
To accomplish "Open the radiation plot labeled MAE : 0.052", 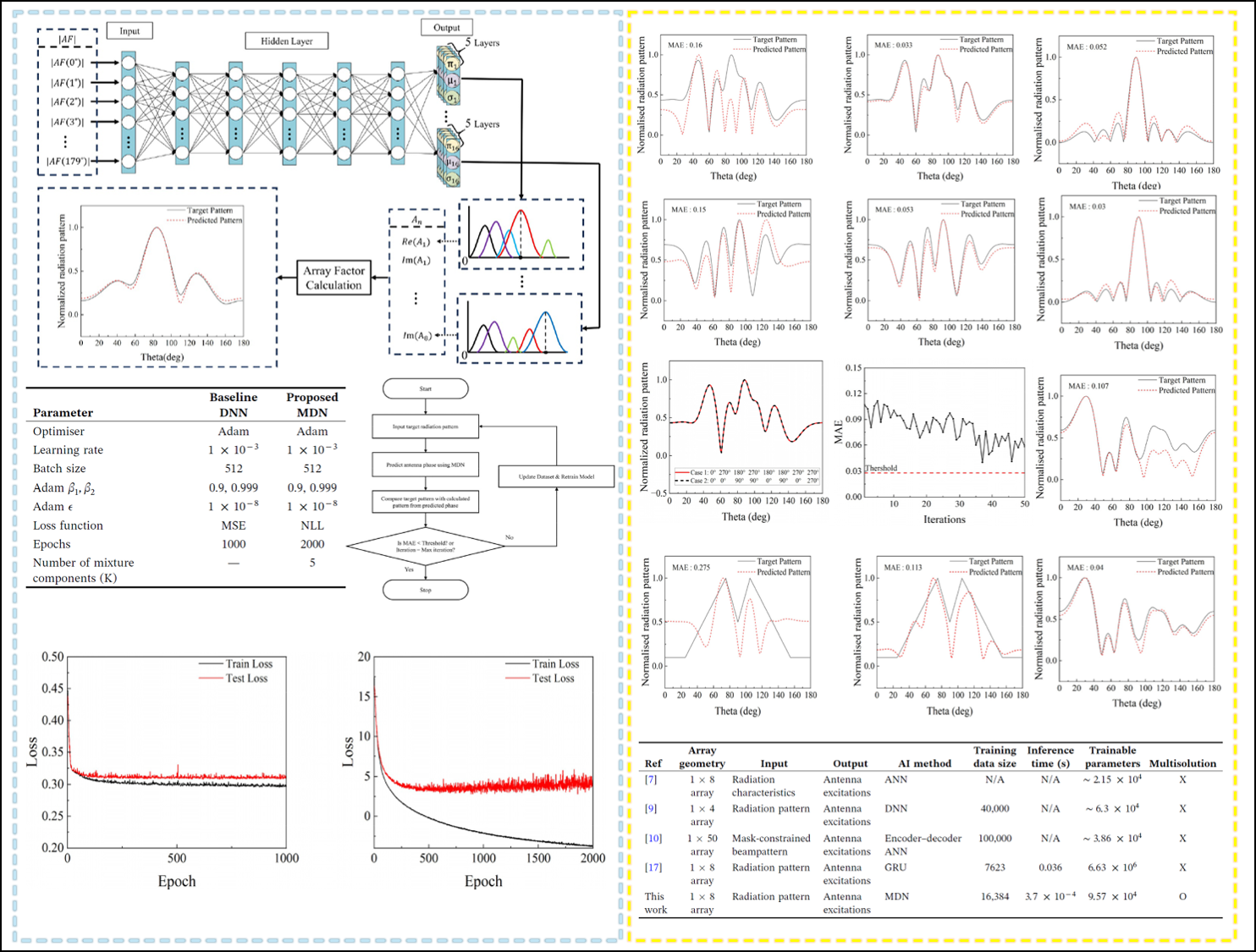I will point(1127,113).
